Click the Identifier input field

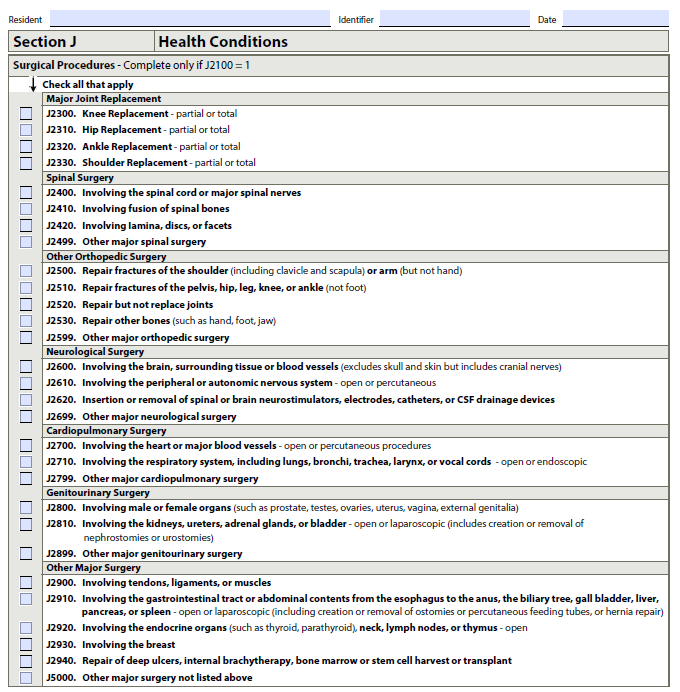point(454,19)
